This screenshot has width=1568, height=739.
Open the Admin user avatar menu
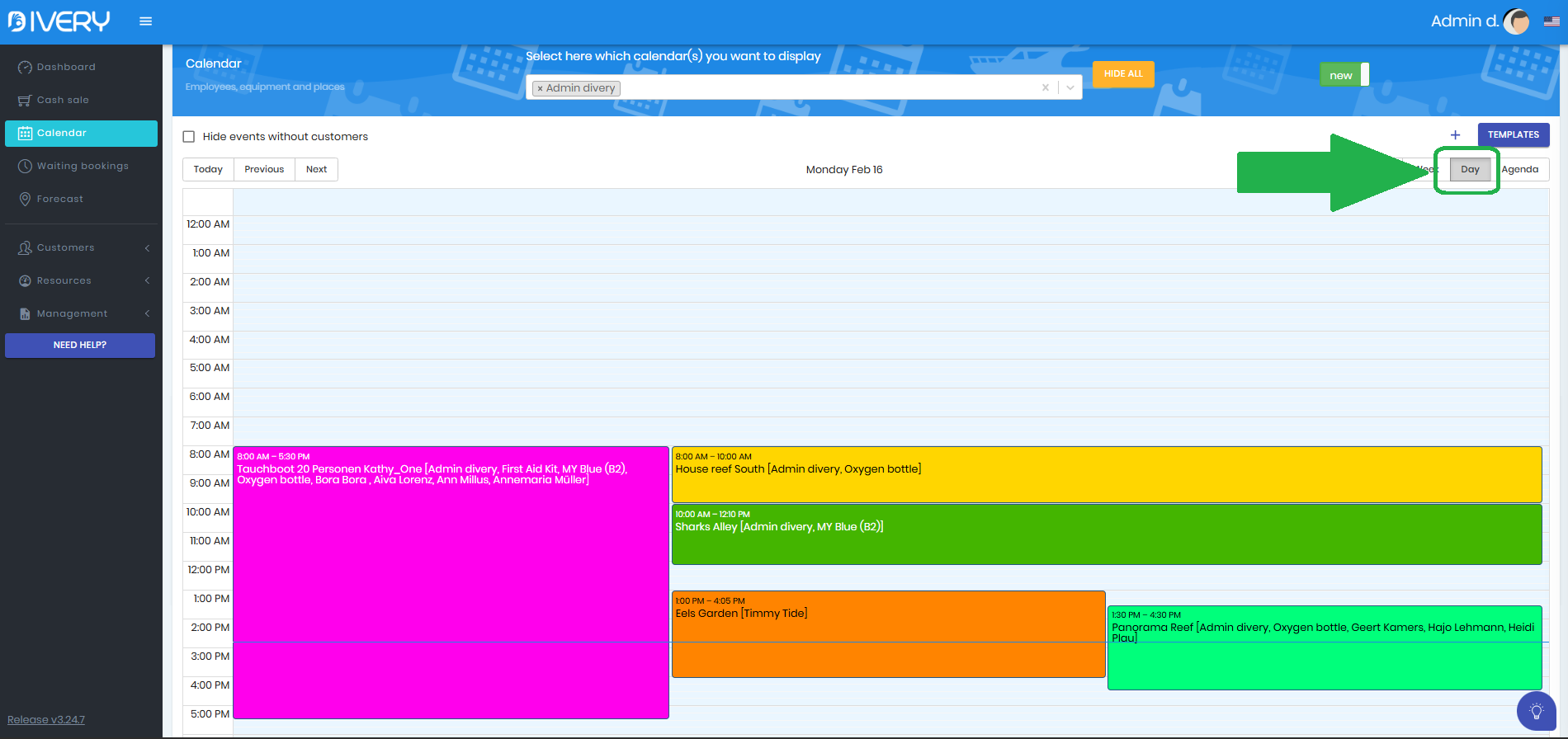point(1516,21)
